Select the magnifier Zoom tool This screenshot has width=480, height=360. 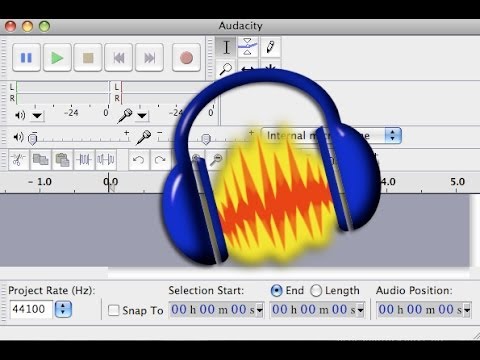[x=226, y=69]
